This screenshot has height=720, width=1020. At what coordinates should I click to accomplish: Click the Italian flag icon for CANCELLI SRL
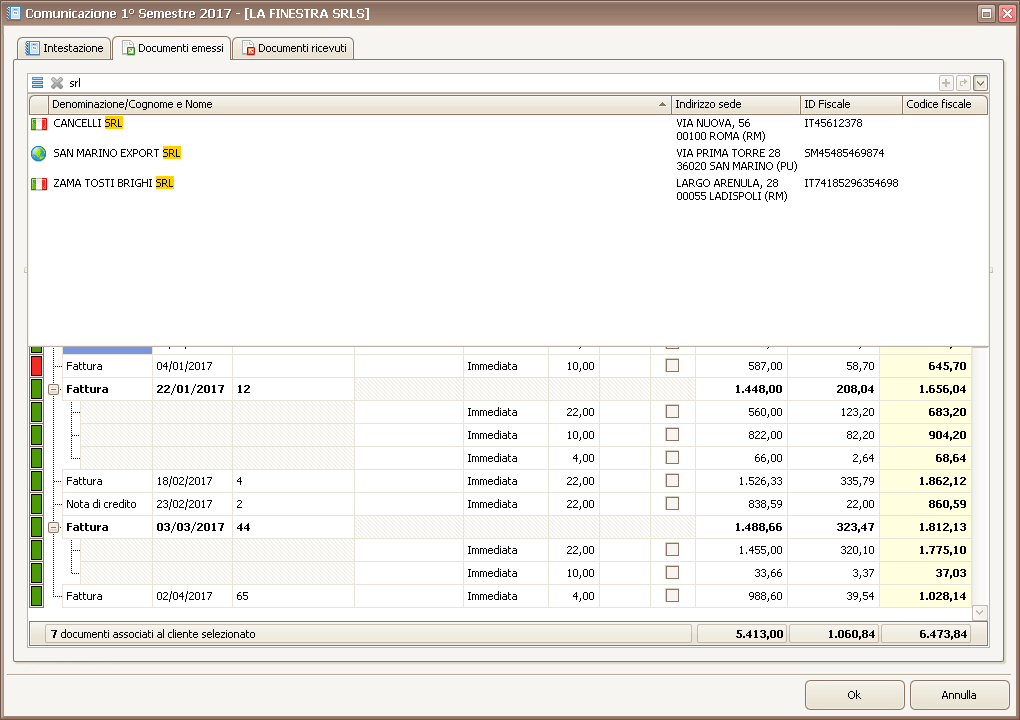pos(39,124)
